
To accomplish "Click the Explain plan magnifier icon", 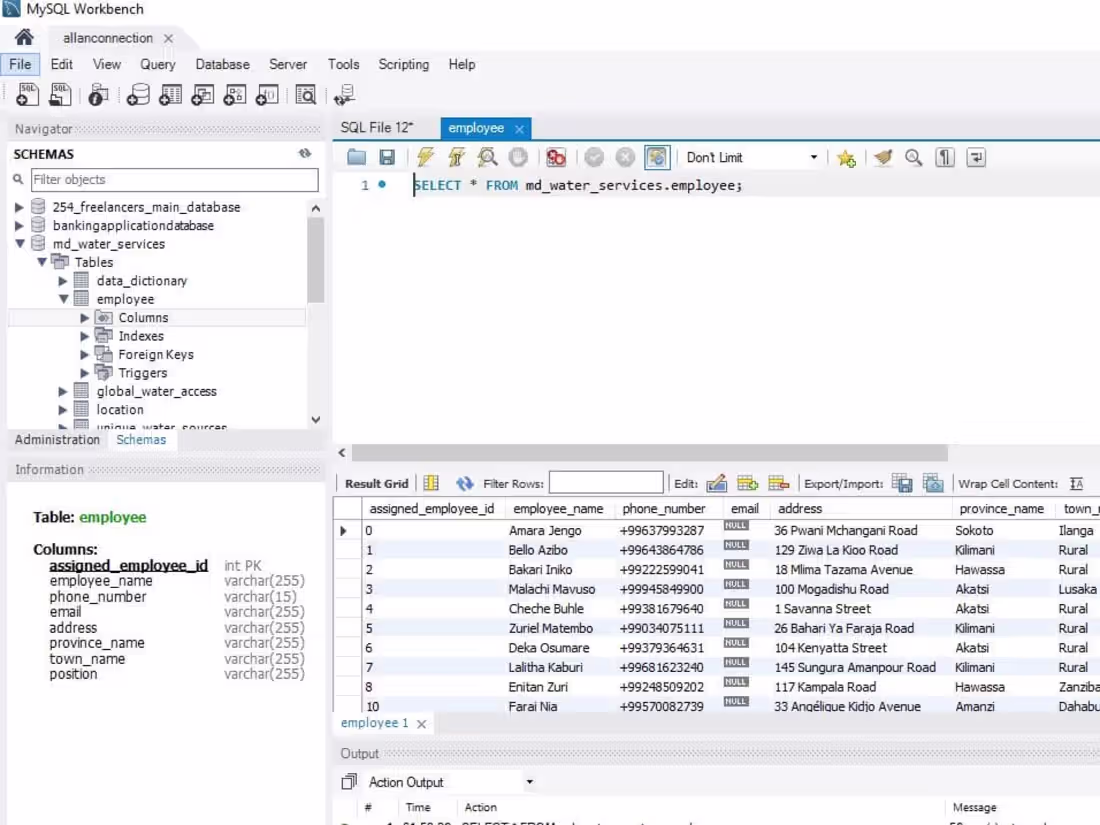I will (487, 157).
